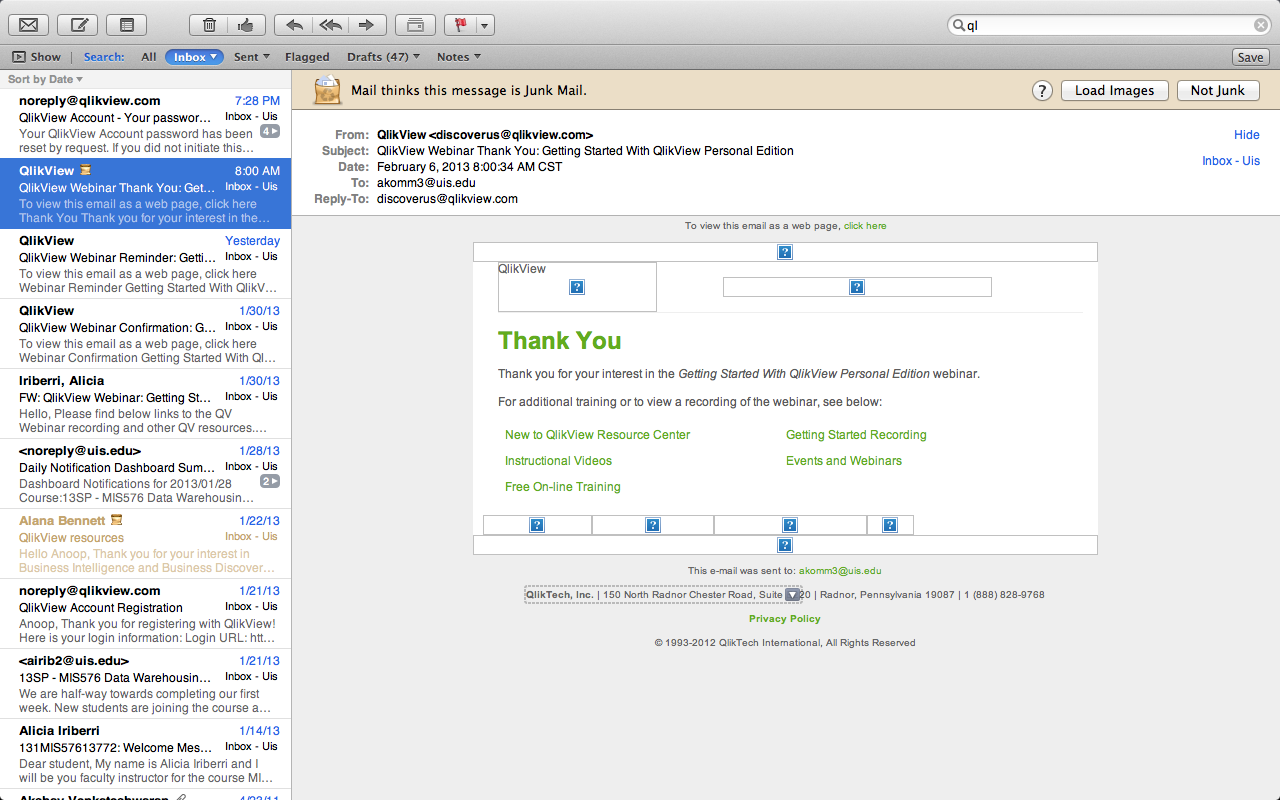The image size is (1280, 800).
Task: Expand thread count 2 badge
Action: pyautogui.click(x=270, y=481)
